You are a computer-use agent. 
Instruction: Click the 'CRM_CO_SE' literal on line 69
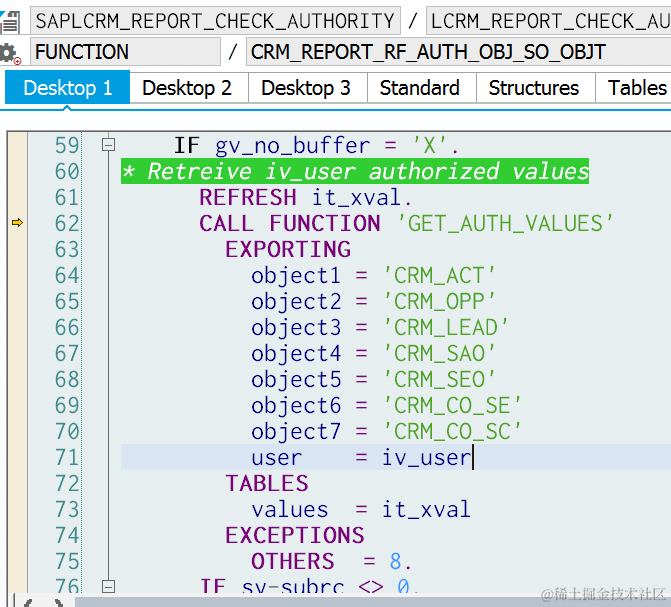pos(452,405)
